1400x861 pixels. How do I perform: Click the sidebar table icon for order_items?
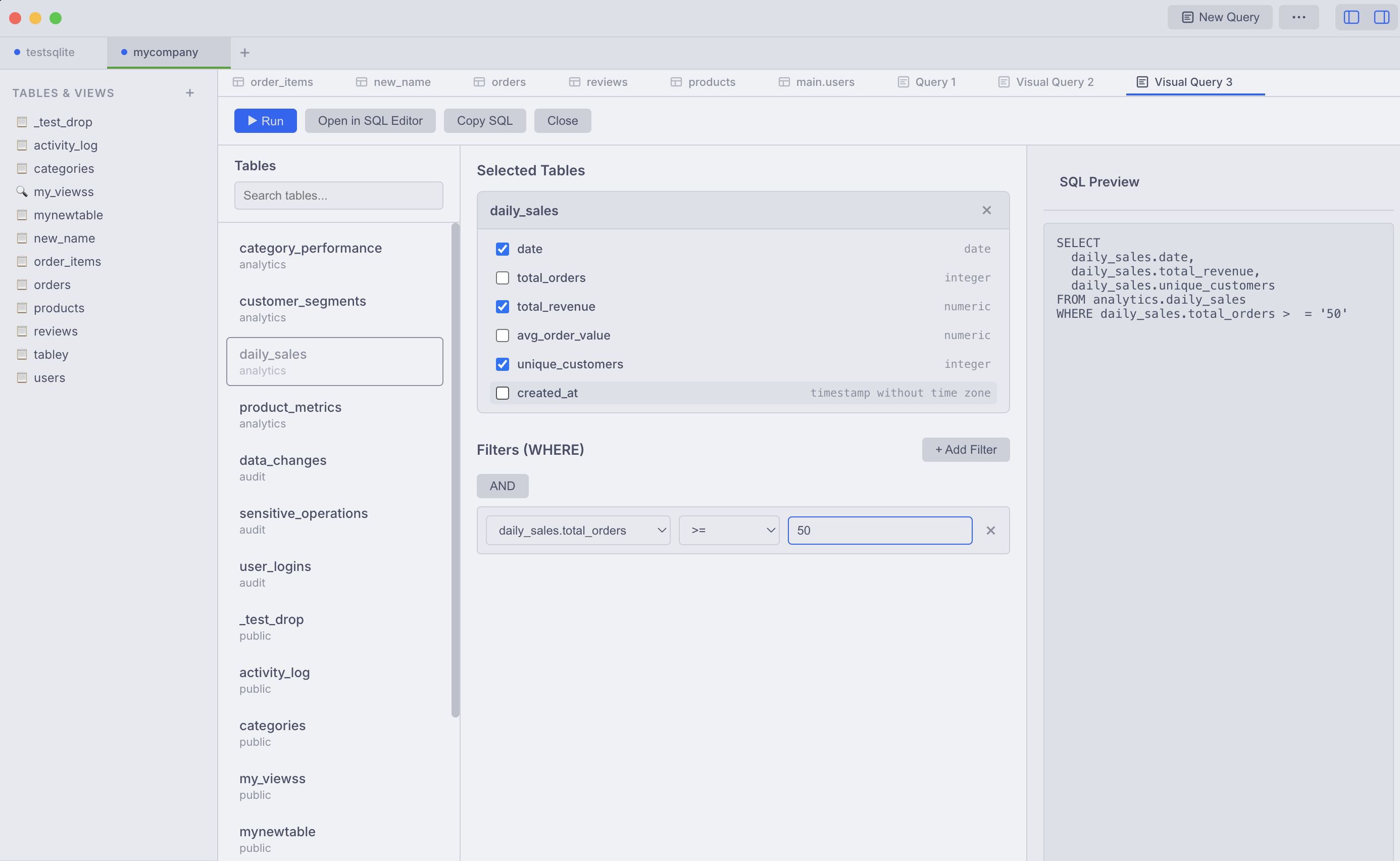pyautogui.click(x=22, y=261)
